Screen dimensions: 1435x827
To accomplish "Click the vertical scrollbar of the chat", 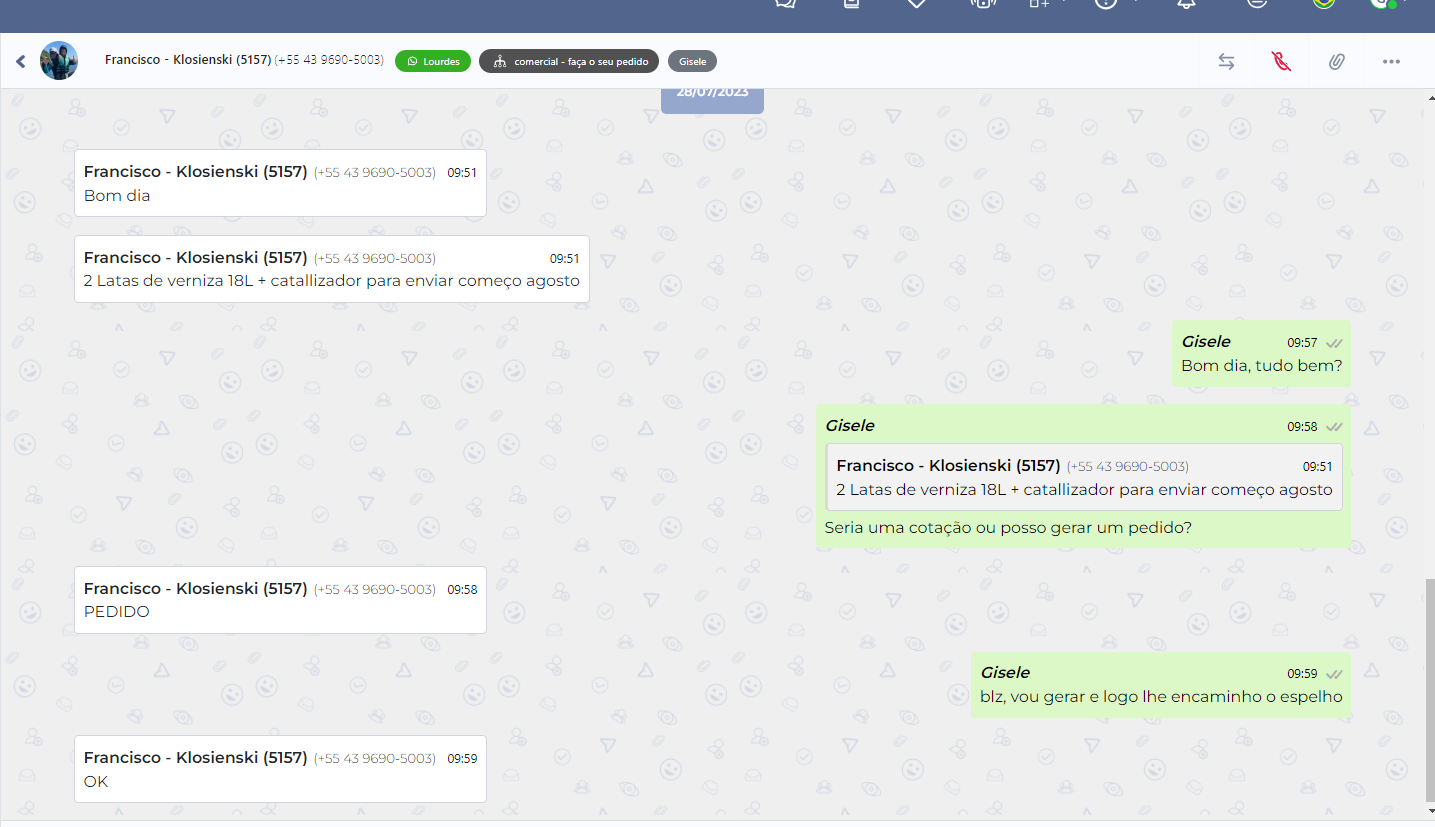I will click(x=1429, y=688).
